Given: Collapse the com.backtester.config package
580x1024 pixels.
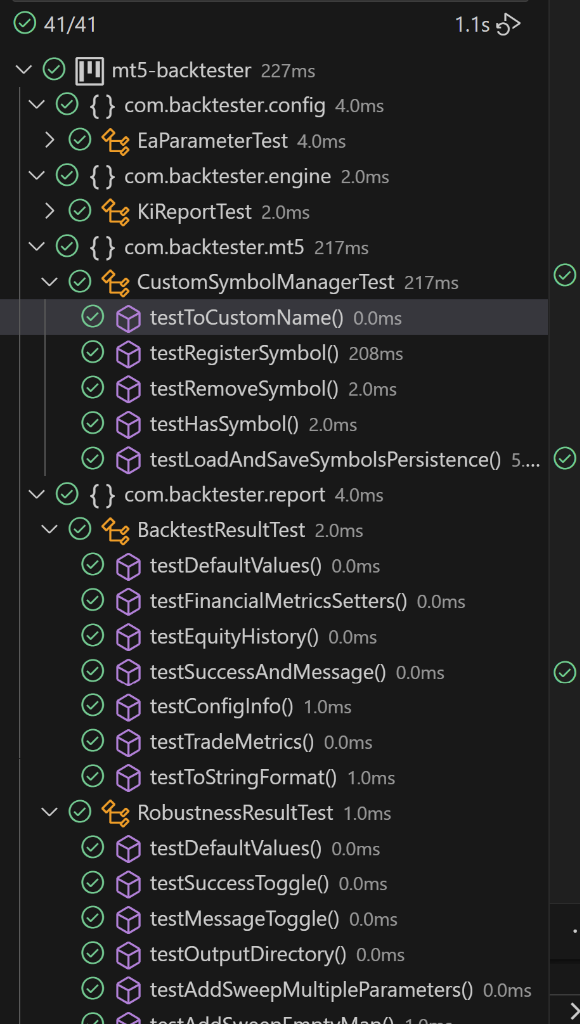Looking at the screenshot, I should pos(37,104).
